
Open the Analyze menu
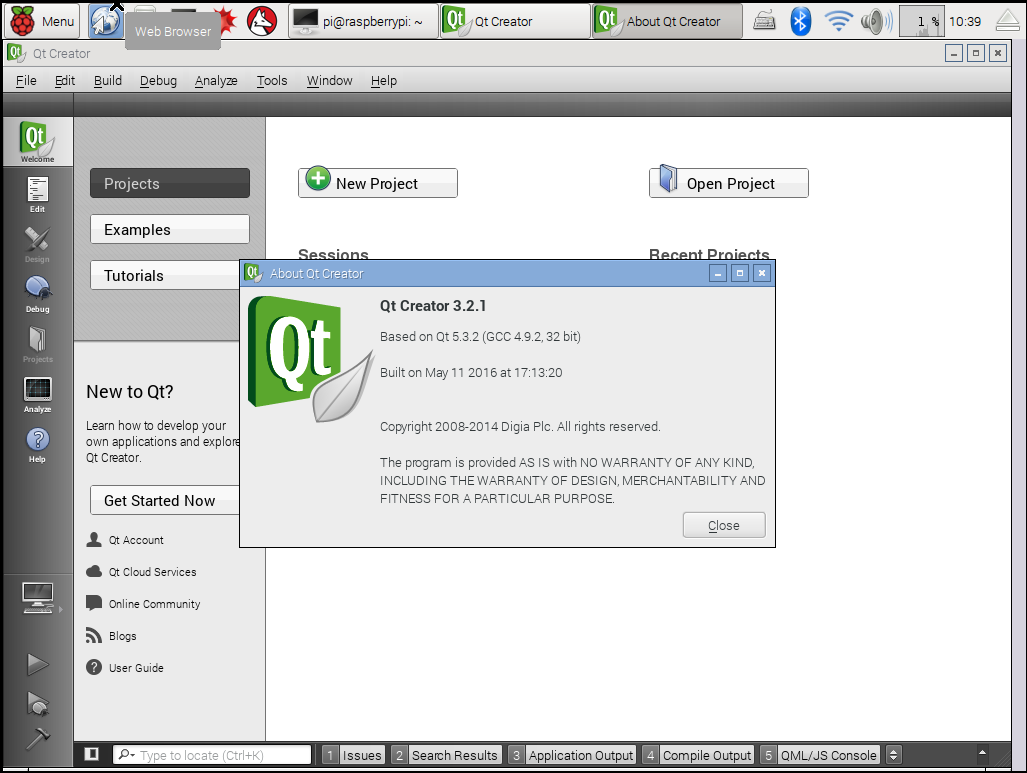[x=216, y=81]
